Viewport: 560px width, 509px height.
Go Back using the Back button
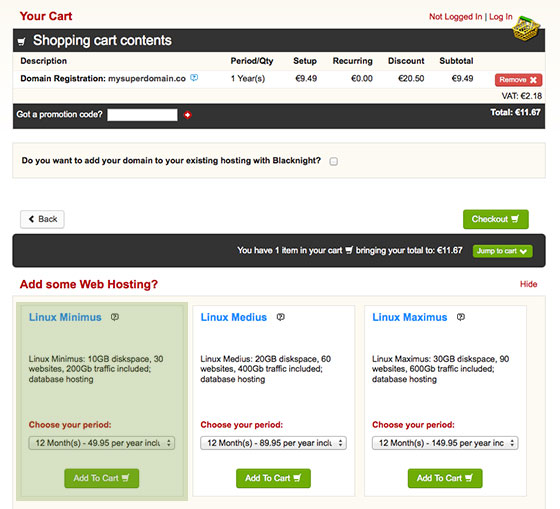[42, 219]
